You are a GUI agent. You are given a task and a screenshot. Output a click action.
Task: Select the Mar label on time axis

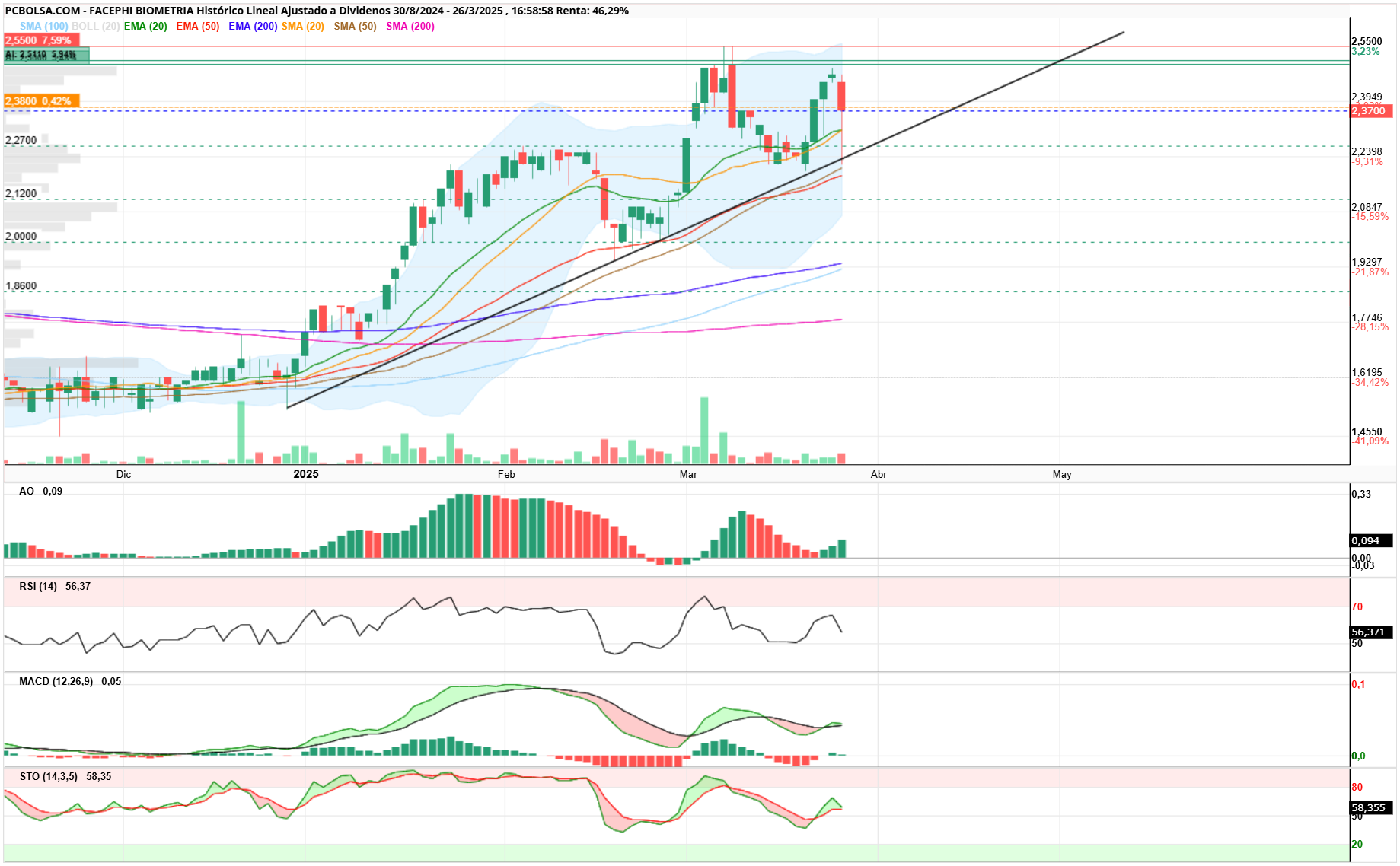click(x=688, y=475)
